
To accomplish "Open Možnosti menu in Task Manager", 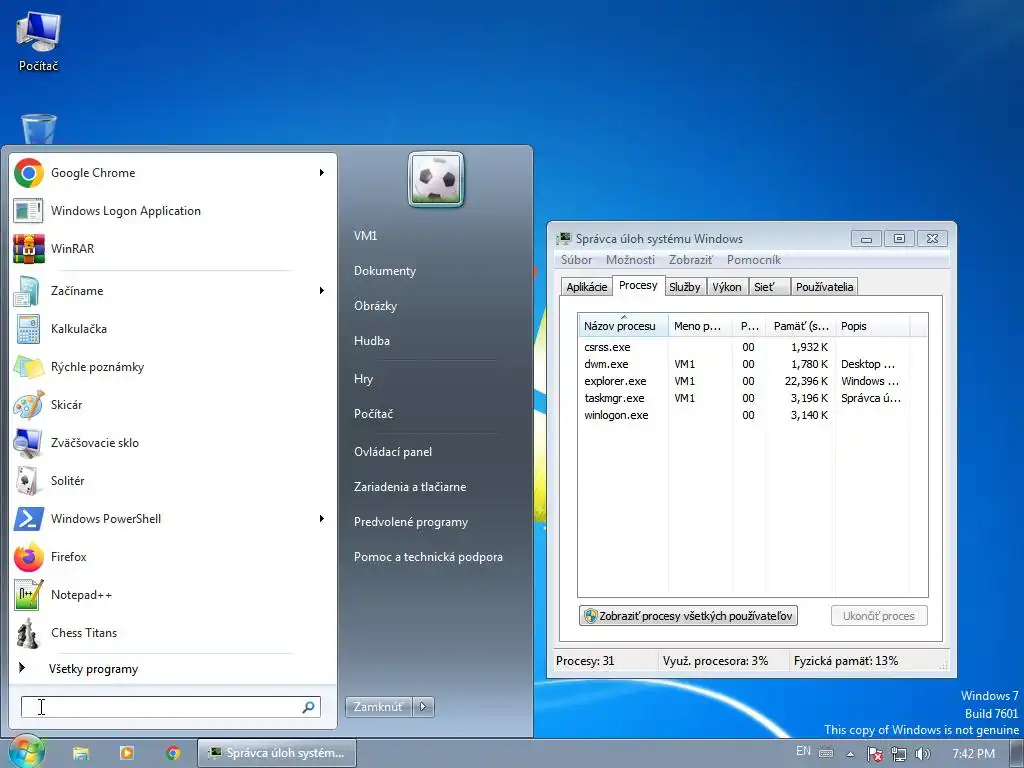I will (x=630, y=260).
